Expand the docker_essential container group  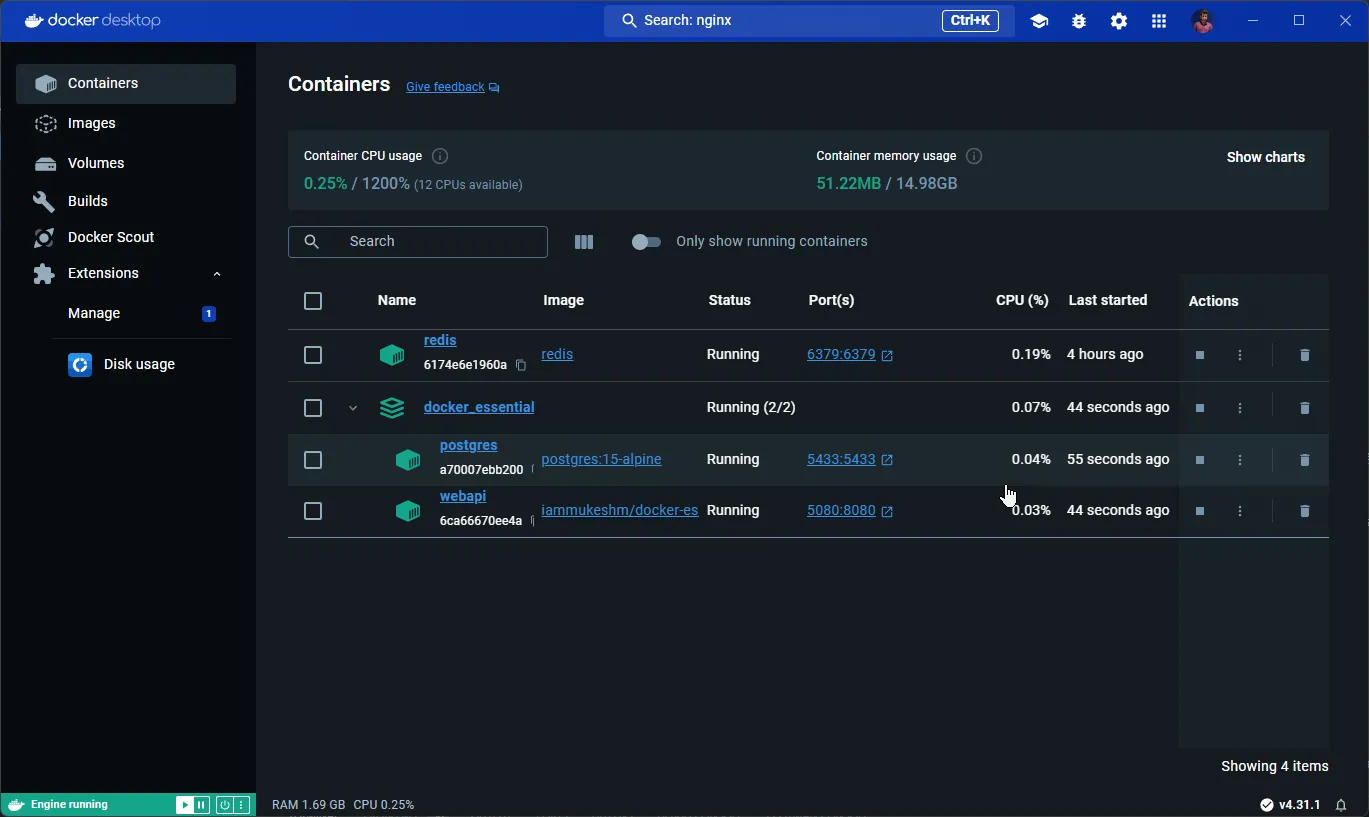pos(352,408)
